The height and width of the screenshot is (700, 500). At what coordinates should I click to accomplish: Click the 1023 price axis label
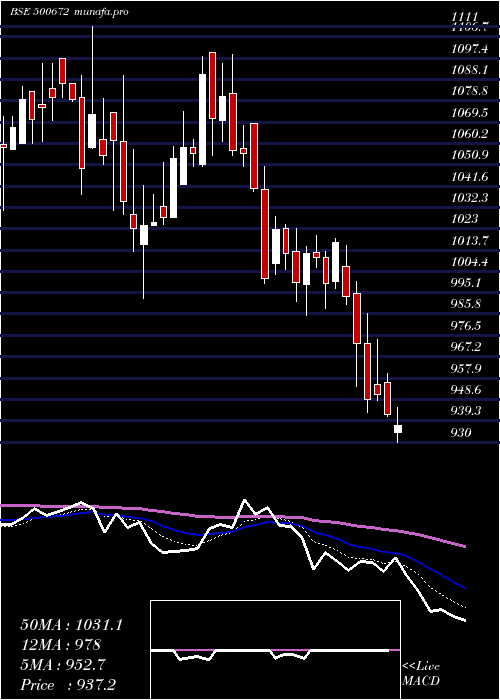[465, 219]
